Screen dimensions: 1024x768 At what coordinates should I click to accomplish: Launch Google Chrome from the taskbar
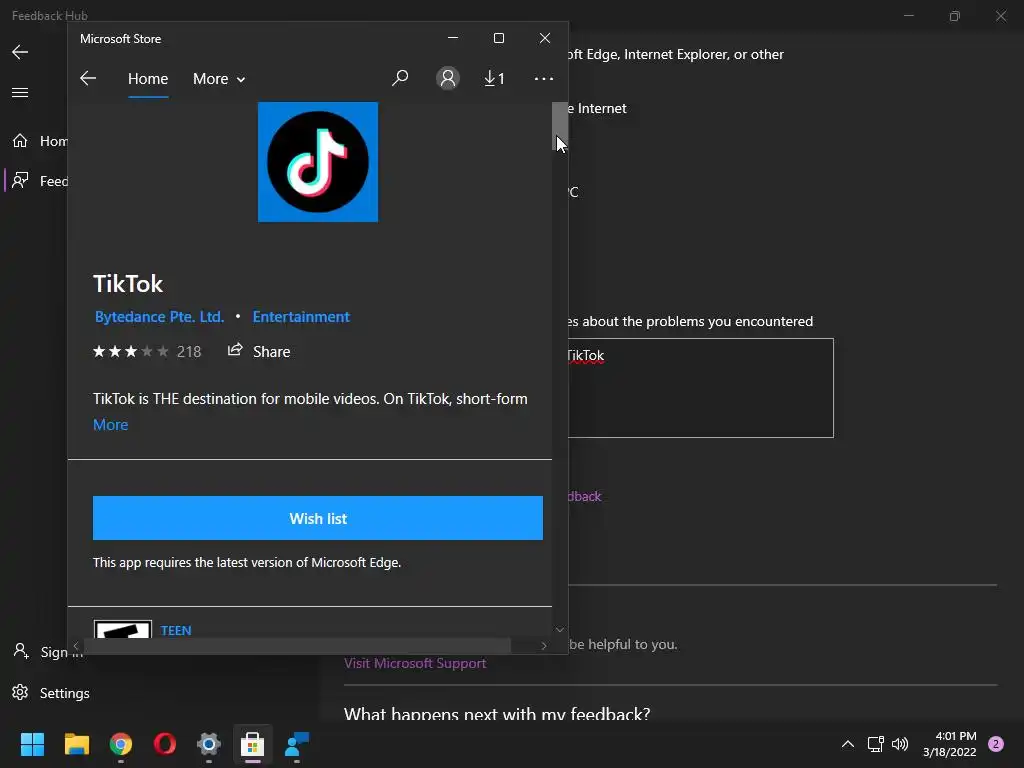click(x=121, y=744)
